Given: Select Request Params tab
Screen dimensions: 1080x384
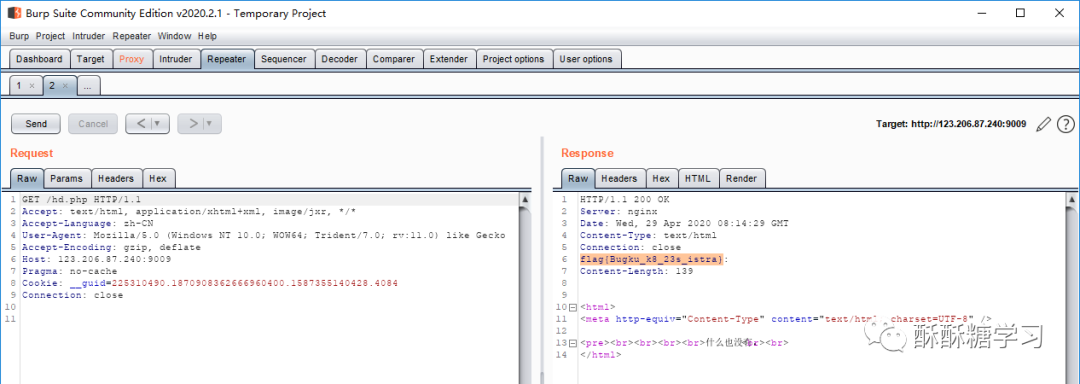Looking at the screenshot, I should [67, 178].
